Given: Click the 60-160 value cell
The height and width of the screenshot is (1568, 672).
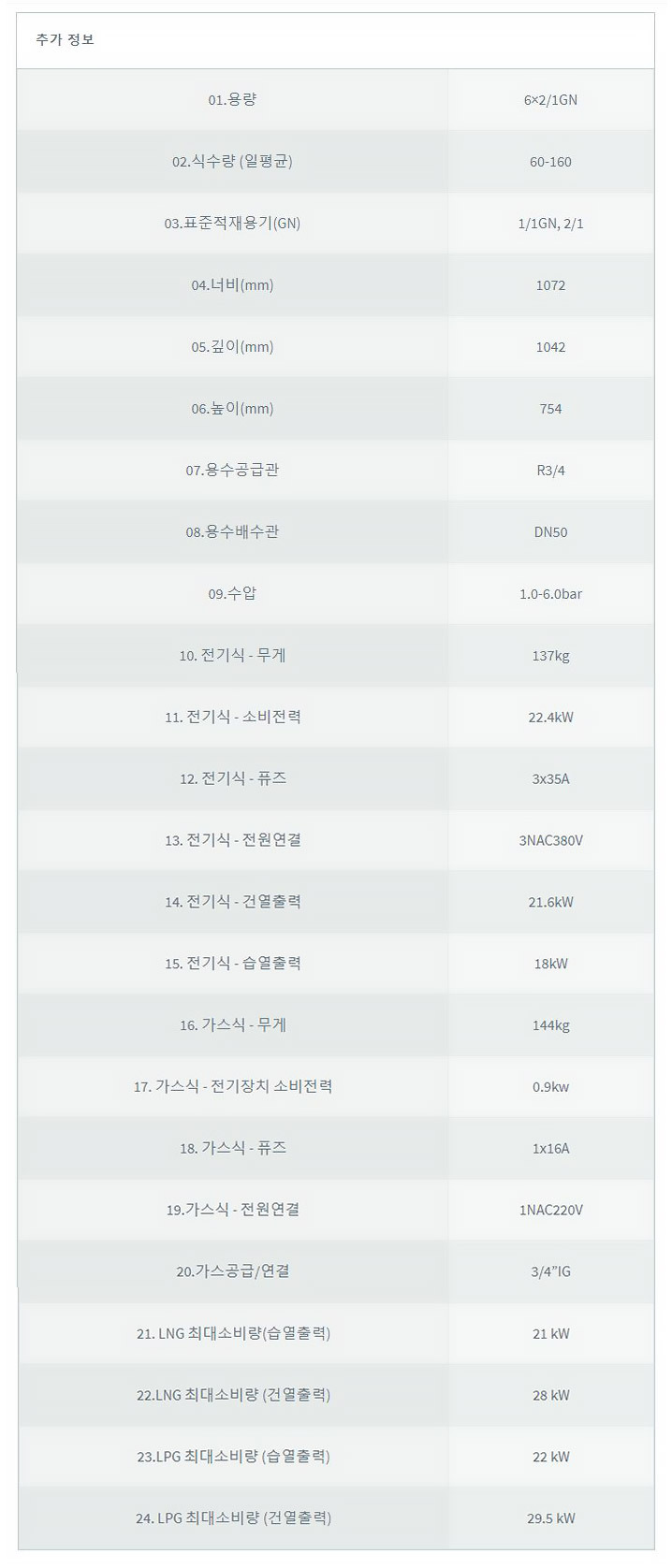Looking at the screenshot, I should click(550, 161).
